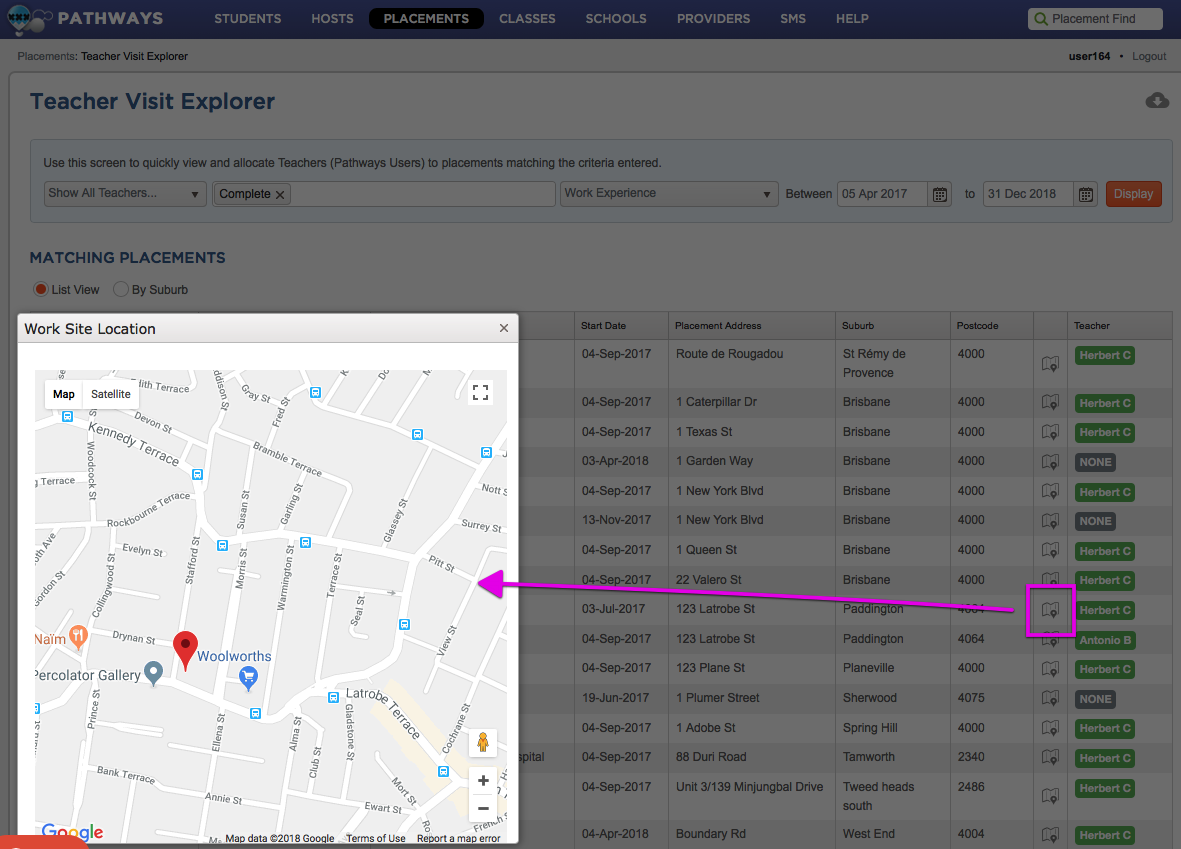View map for 1 Plumer Street placement
The image size is (1181, 849).
point(1050,698)
